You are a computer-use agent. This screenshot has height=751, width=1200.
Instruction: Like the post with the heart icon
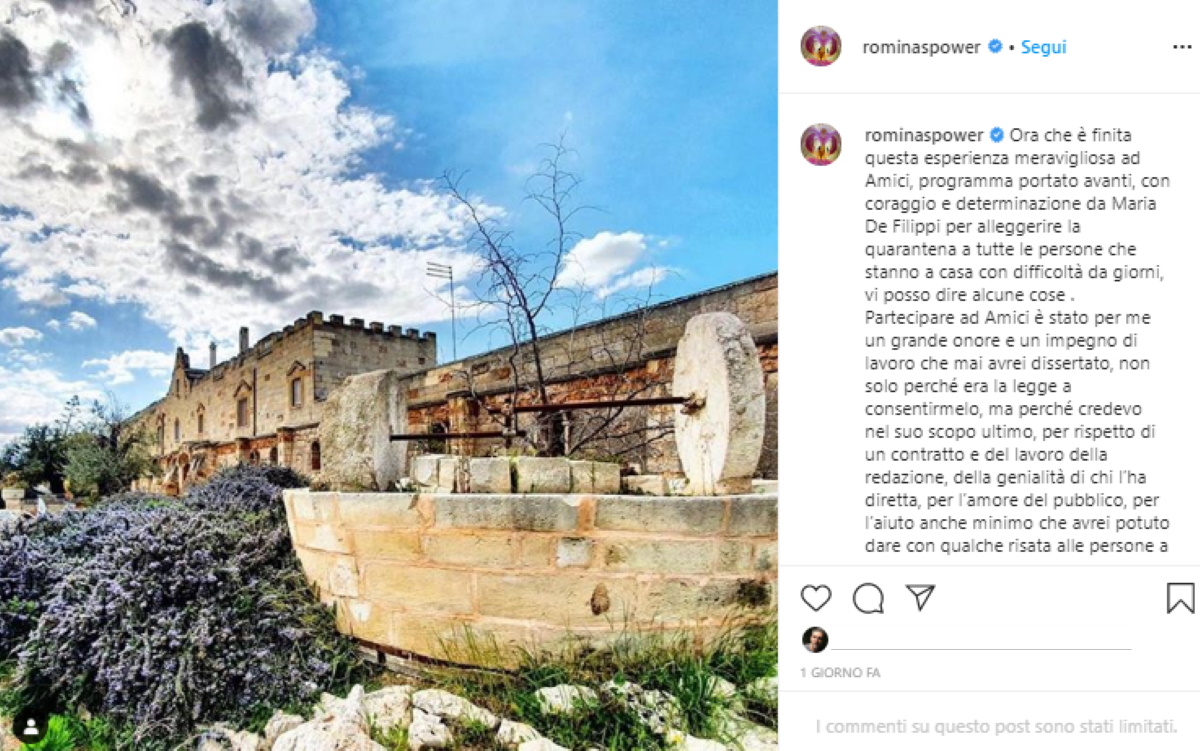click(816, 598)
